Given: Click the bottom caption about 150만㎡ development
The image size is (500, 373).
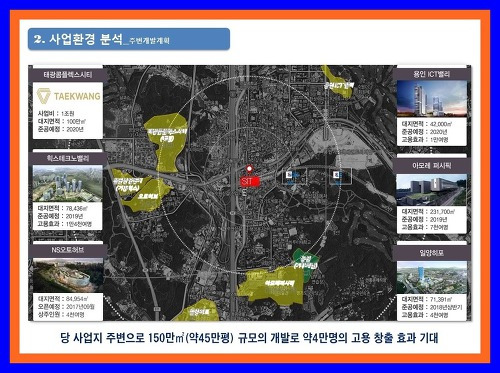Looking at the screenshot, I should point(249,338).
